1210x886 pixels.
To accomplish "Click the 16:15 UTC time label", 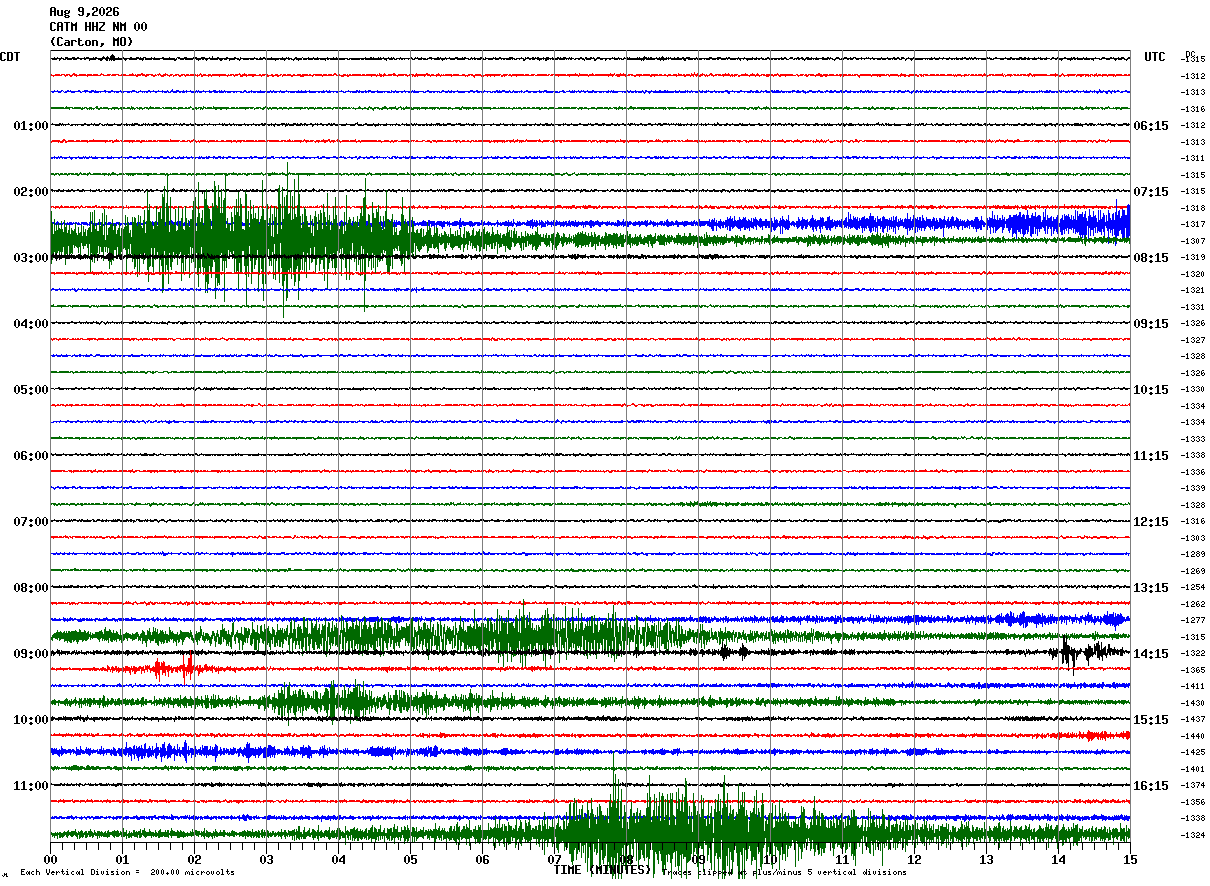I will 1151,785.
